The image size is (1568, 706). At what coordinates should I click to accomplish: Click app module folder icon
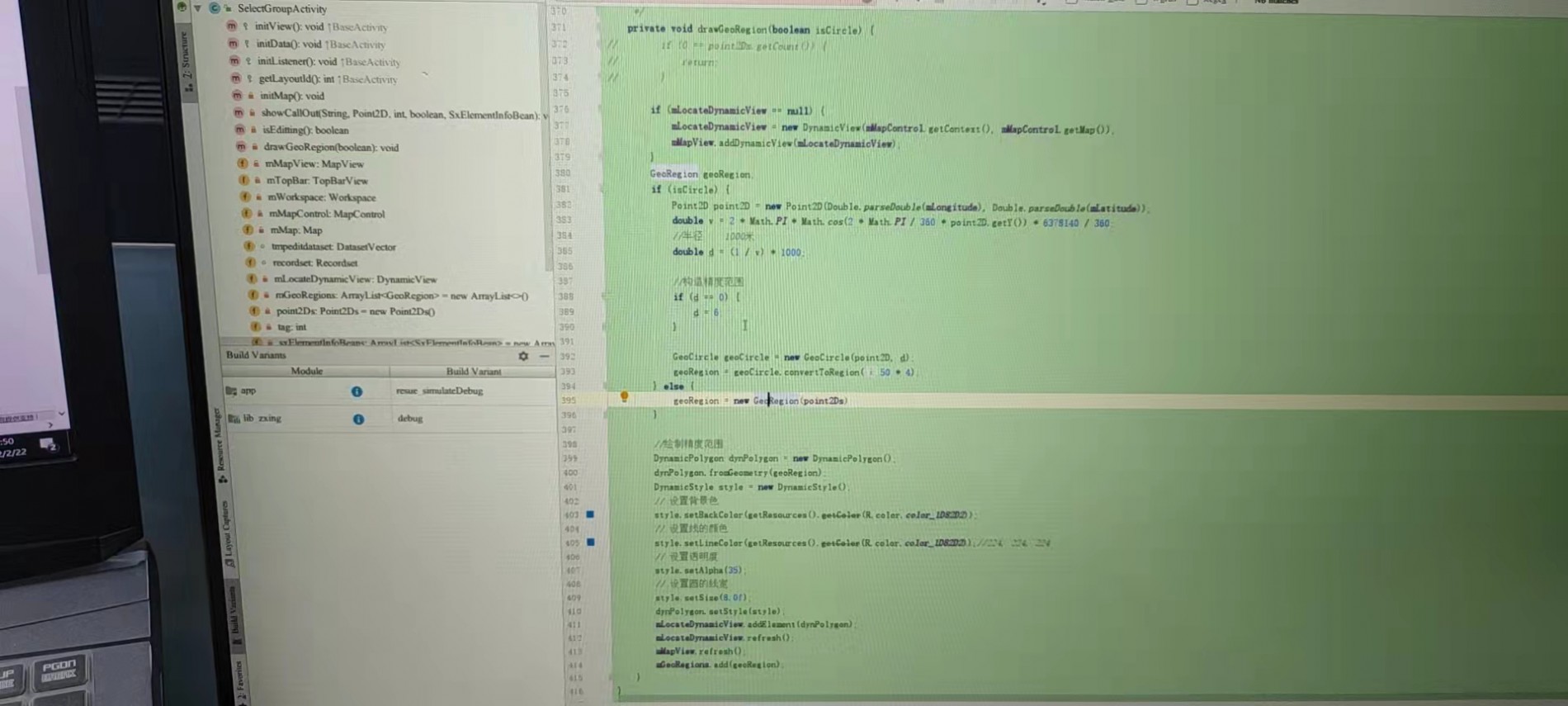pyautogui.click(x=231, y=391)
